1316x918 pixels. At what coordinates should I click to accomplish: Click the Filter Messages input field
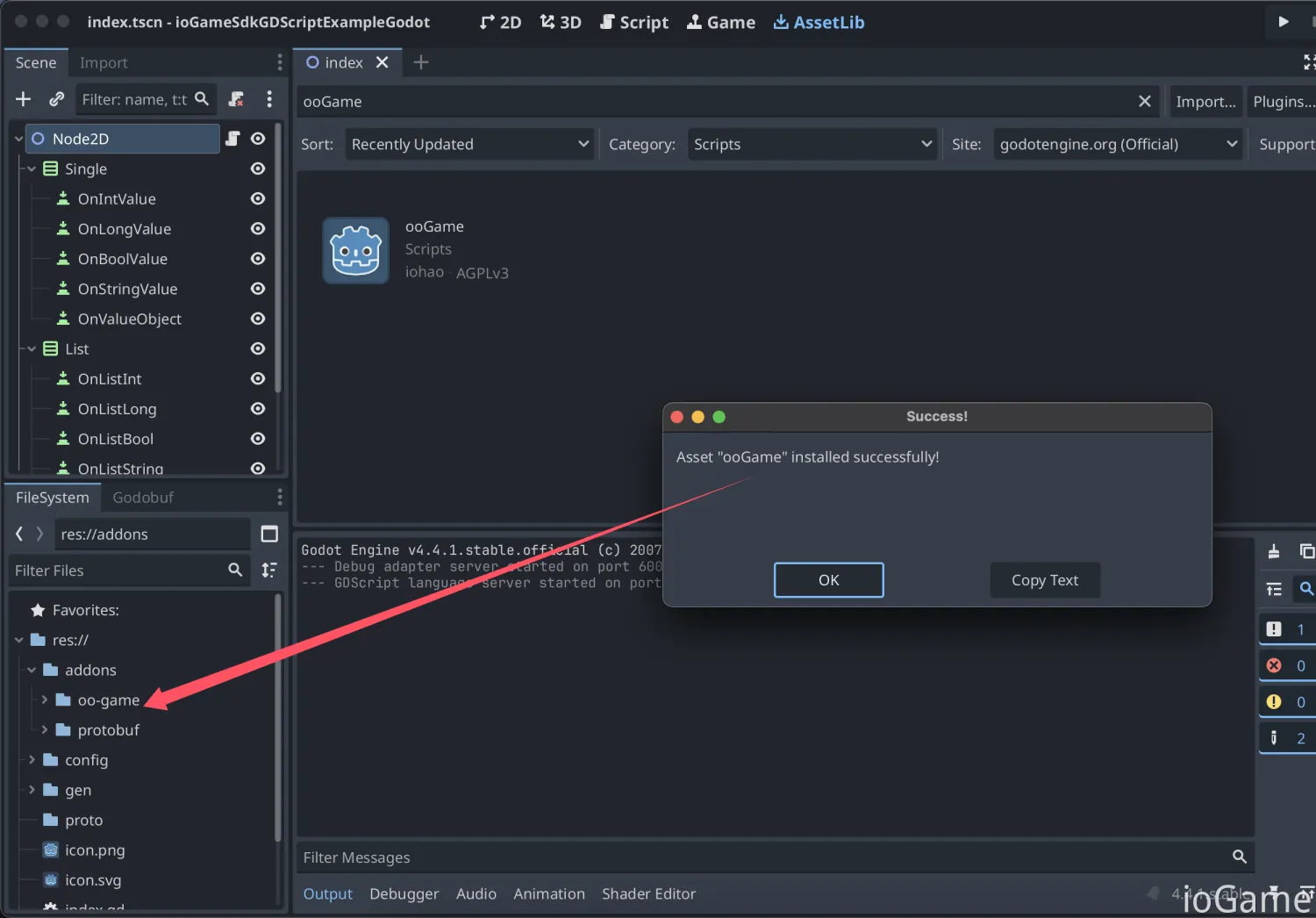[x=763, y=857]
